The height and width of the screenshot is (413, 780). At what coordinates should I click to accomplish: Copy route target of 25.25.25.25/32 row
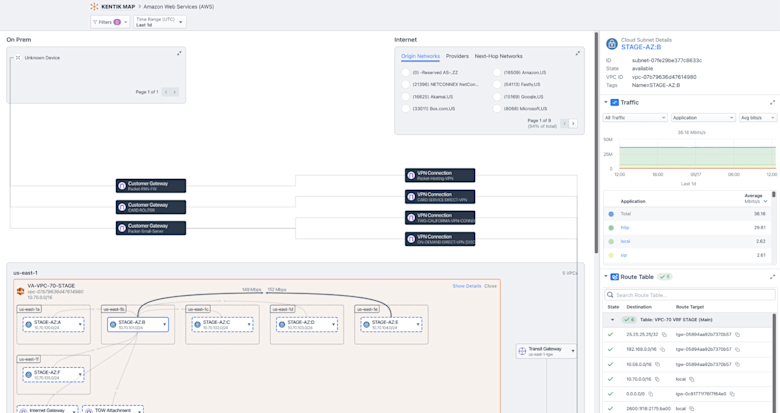click(x=737, y=335)
